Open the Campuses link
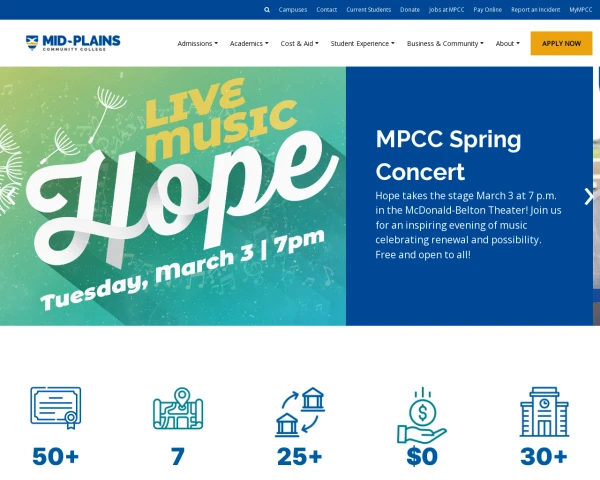This screenshot has width=600, height=480. (293, 9)
